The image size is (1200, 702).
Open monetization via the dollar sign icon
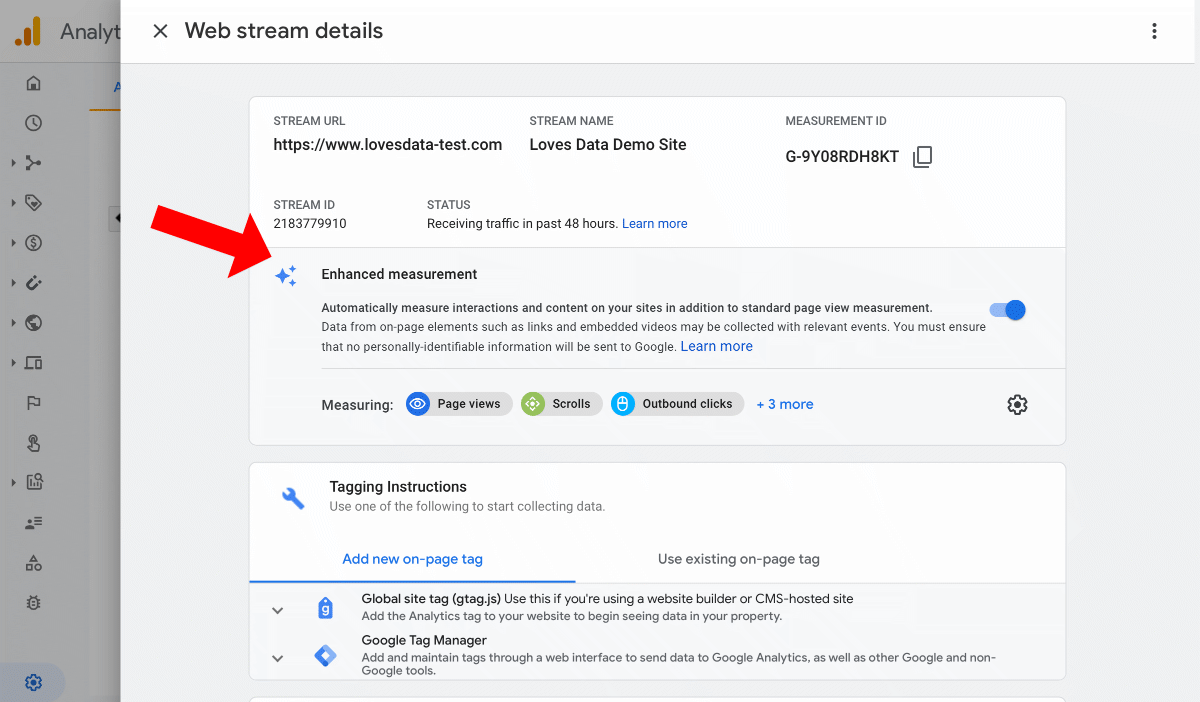(x=32, y=242)
